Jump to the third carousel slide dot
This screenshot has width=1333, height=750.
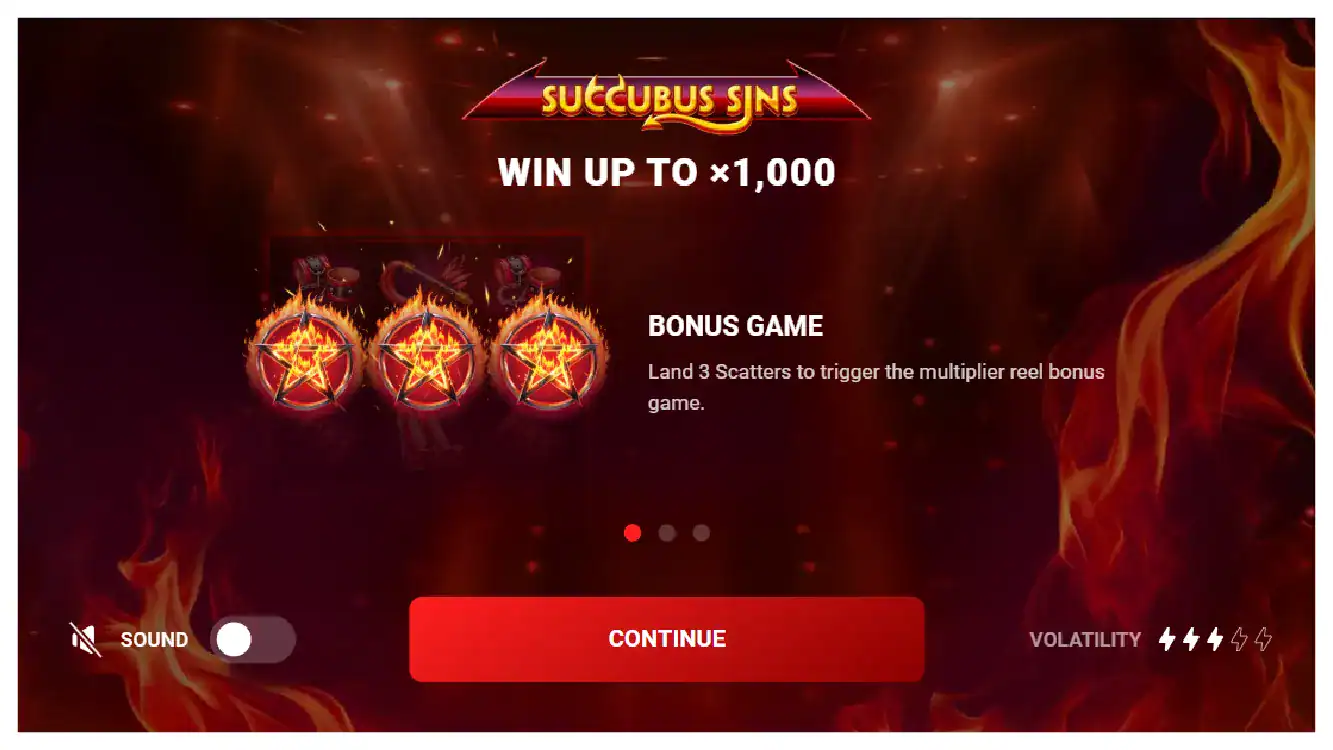[701, 533]
